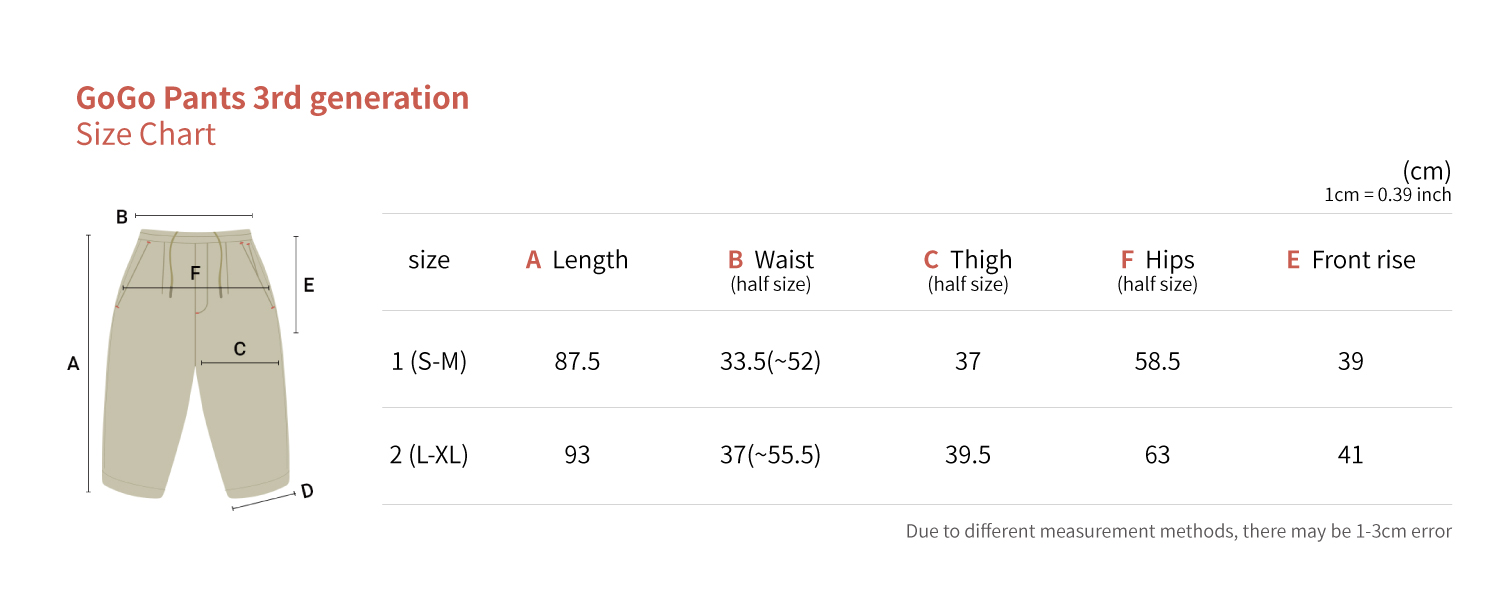Click the "GoGo Pants 3rd generation" title
The height and width of the screenshot is (597, 1500).
click(x=272, y=98)
